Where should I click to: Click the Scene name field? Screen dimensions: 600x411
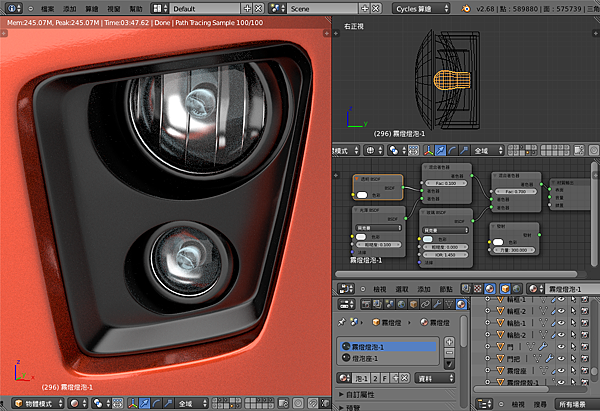(x=323, y=8)
